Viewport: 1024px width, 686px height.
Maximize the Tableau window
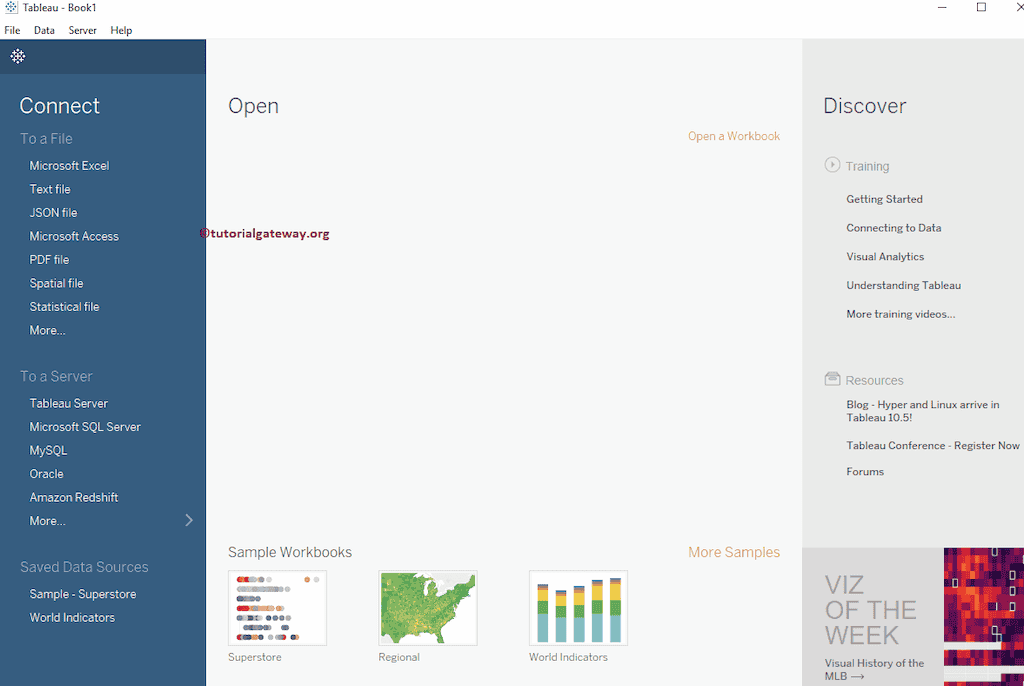981,7
